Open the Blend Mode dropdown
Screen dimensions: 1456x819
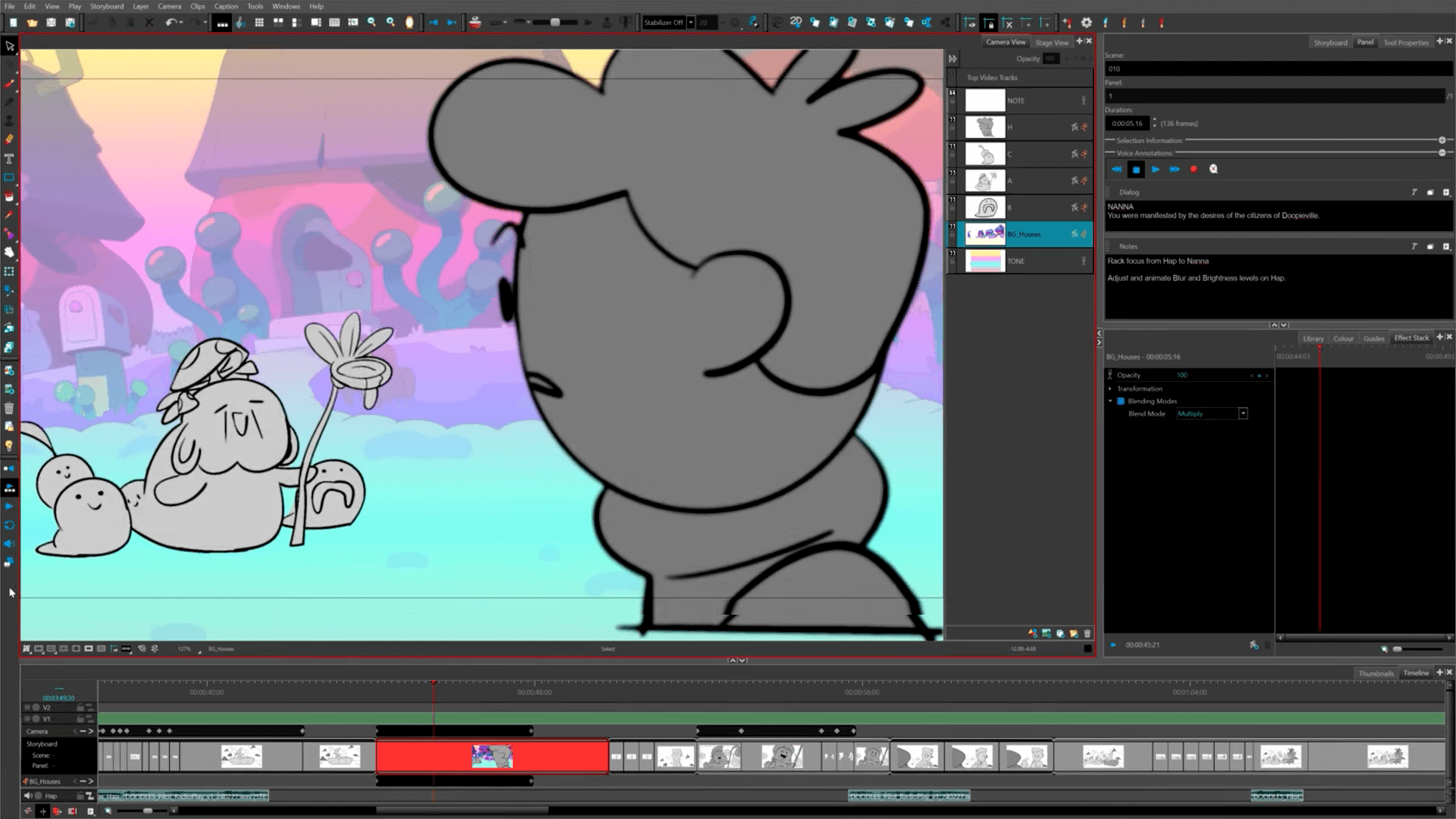pos(1242,414)
